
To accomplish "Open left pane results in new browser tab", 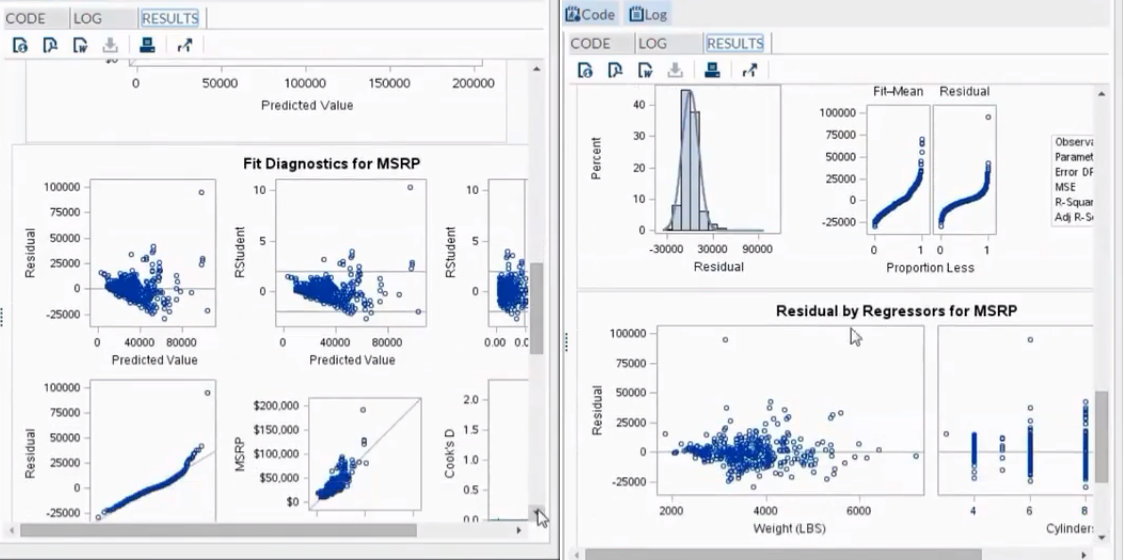I will click(184, 46).
